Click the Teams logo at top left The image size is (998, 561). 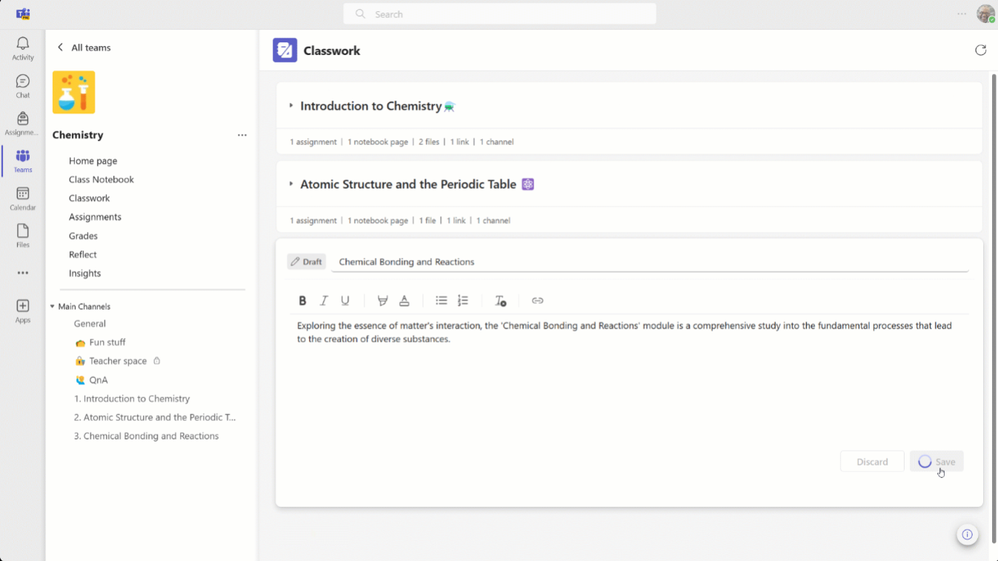(x=23, y=13)
